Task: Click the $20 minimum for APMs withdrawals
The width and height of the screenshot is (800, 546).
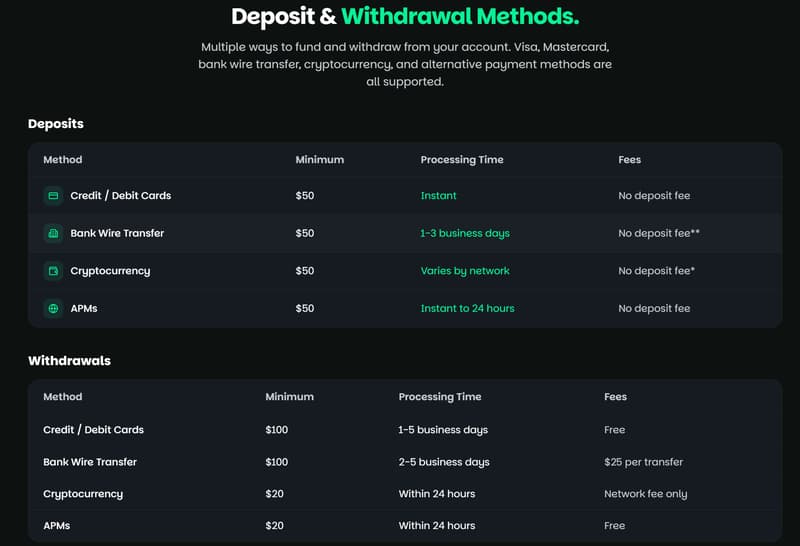Action: coord(274,526)
